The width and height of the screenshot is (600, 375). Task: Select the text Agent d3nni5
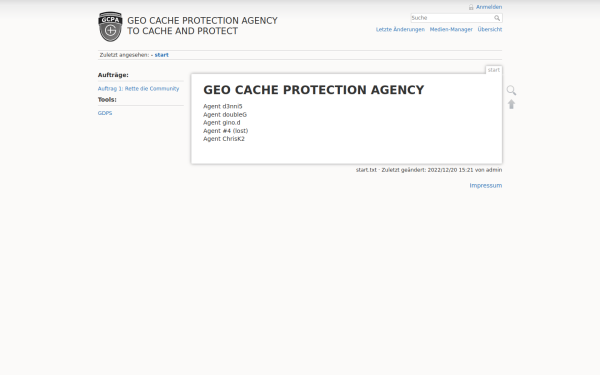point(222,106)
